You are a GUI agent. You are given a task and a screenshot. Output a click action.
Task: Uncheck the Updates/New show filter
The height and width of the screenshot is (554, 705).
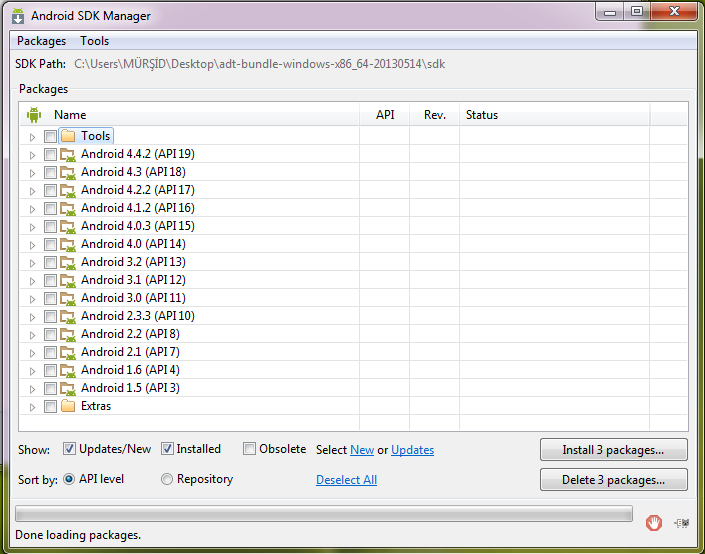69,449
